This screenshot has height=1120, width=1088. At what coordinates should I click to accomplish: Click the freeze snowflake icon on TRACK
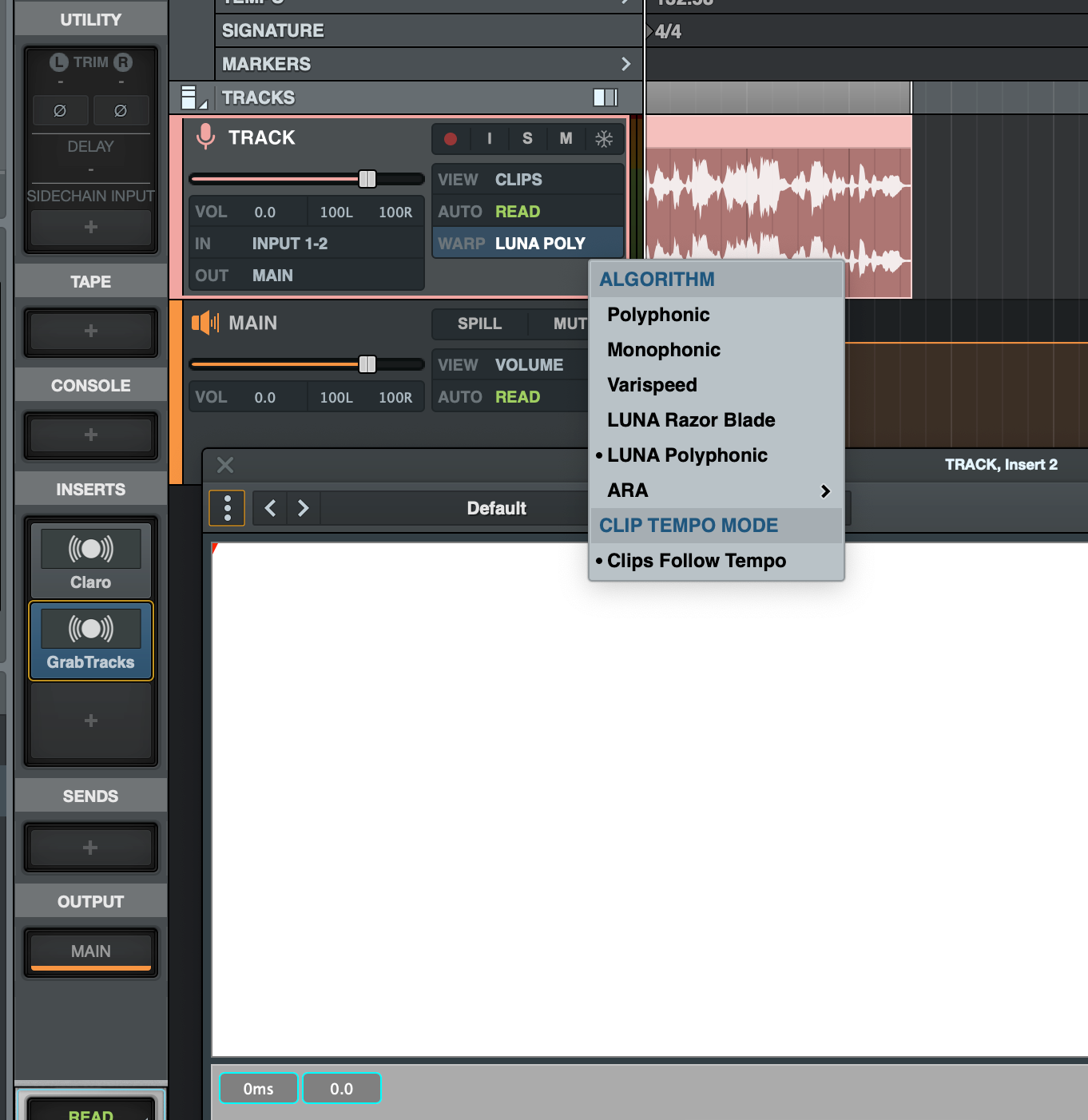pyautogui.click(x=604, y=139)
